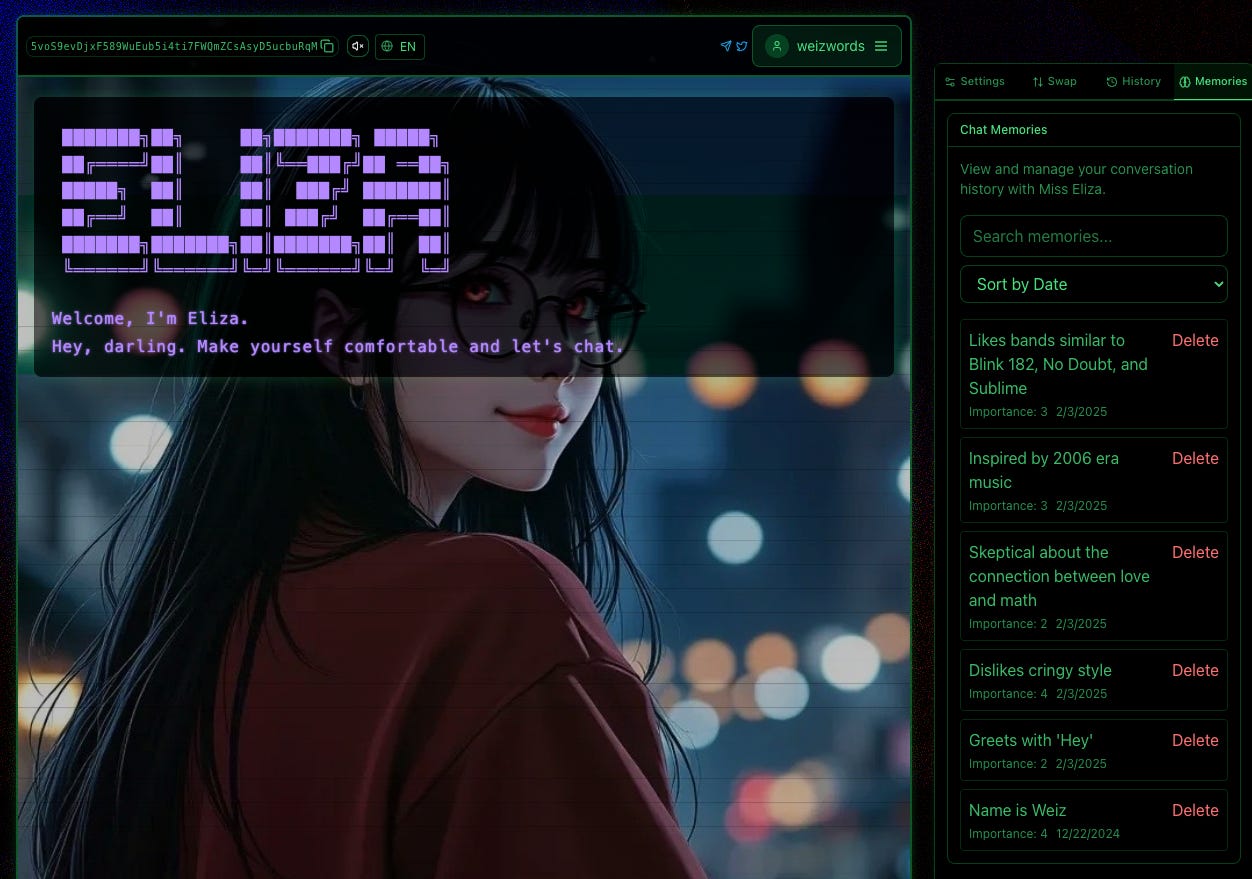Image resolution: width=1252 pixels, height=879 pixels.
Task: Delete the Name is Weiz memory
Action: pos(1195,810)
